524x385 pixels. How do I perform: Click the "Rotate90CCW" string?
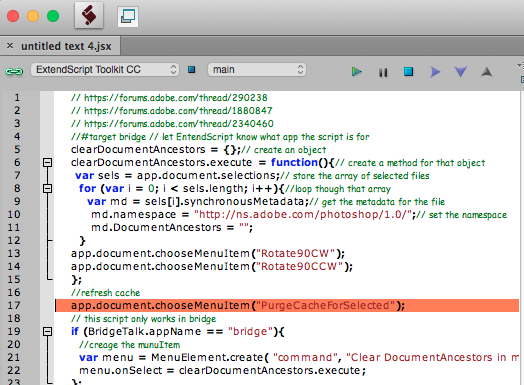[x=300, y=266]
